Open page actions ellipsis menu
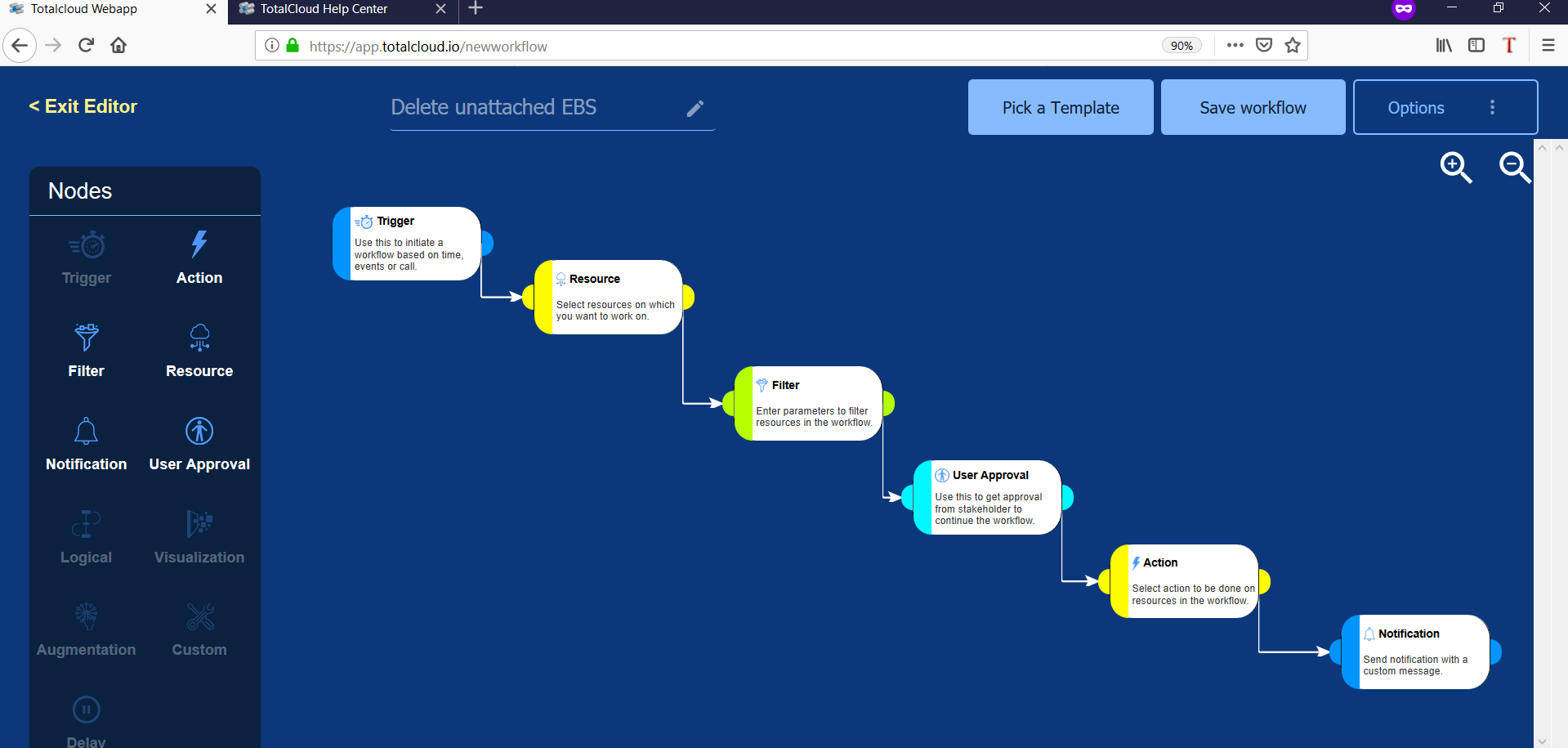 [x=1235, y=46]
